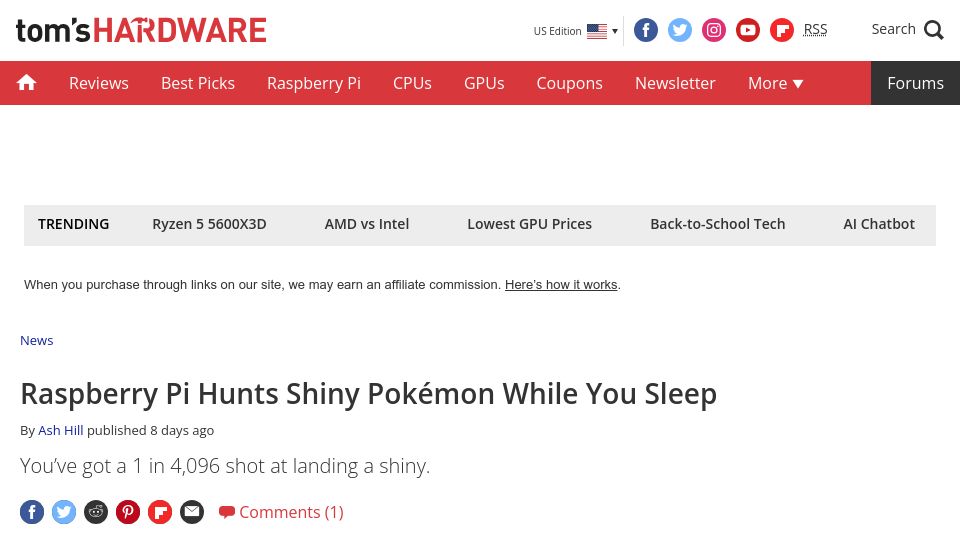The image size is (960, 540).
Task: Click the TRENDING label
Action: [x=73, y=224]
